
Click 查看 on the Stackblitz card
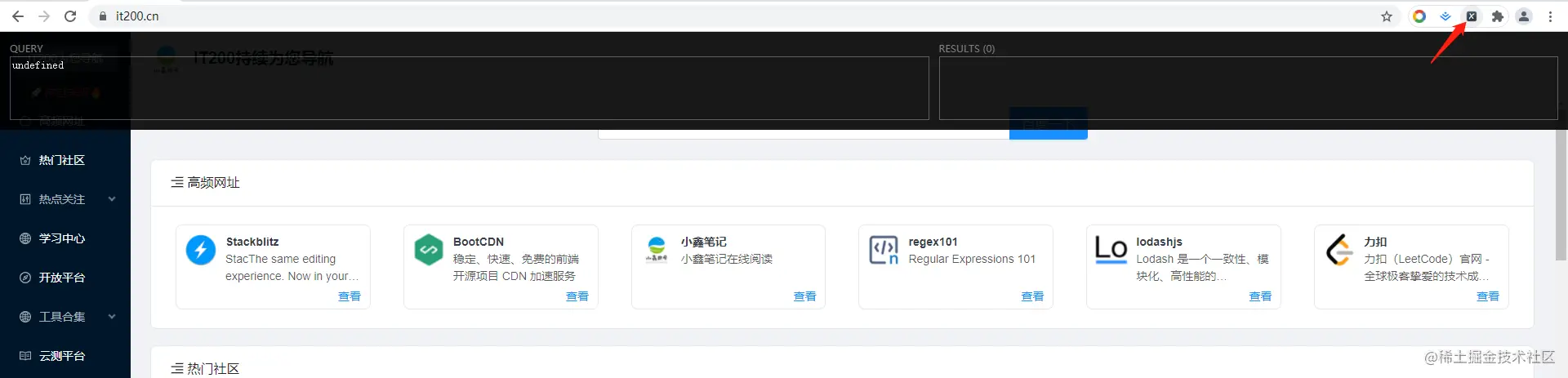point(350,296)
